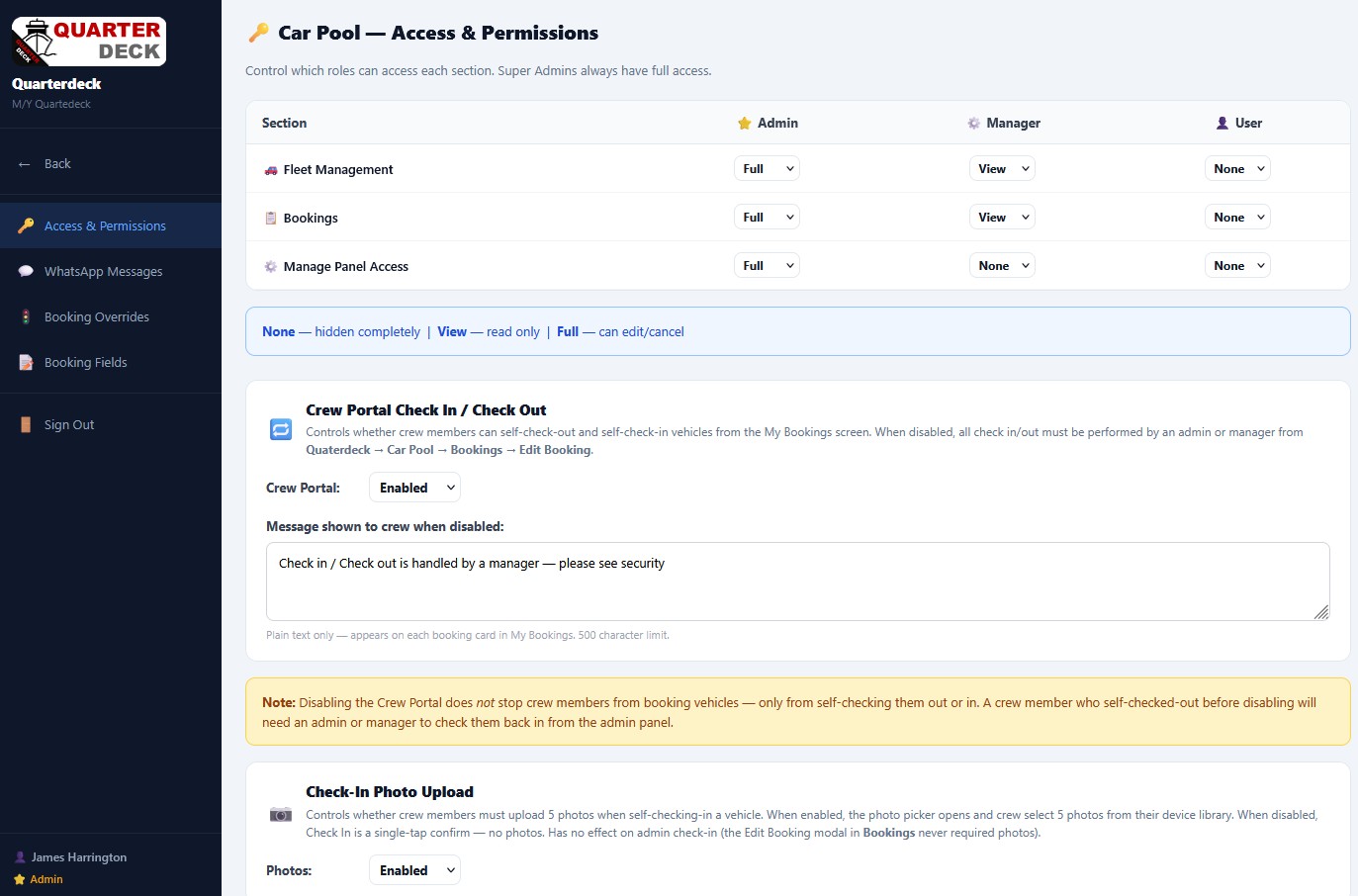Screen dimensions: 1358x896
Task: Click the Admin column header label
Action: pyautogui.click(x=777, y=123)
